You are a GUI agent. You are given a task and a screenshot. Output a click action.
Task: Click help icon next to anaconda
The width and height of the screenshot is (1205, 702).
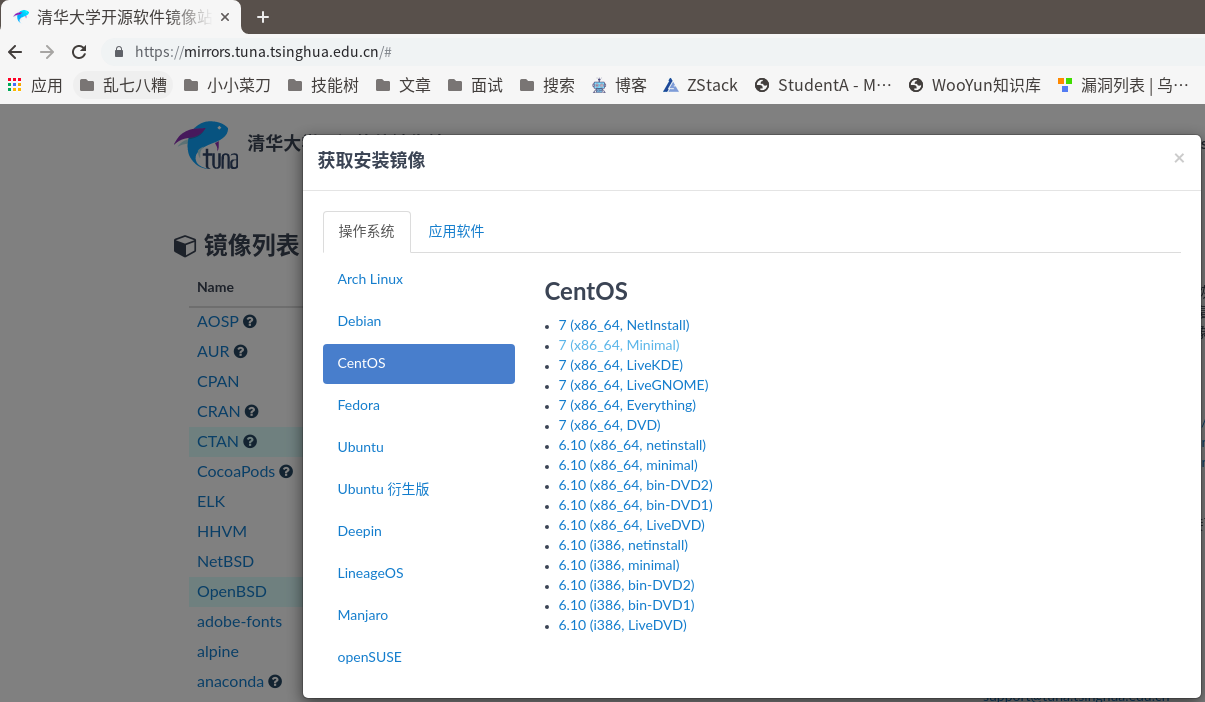click(275, 682)
